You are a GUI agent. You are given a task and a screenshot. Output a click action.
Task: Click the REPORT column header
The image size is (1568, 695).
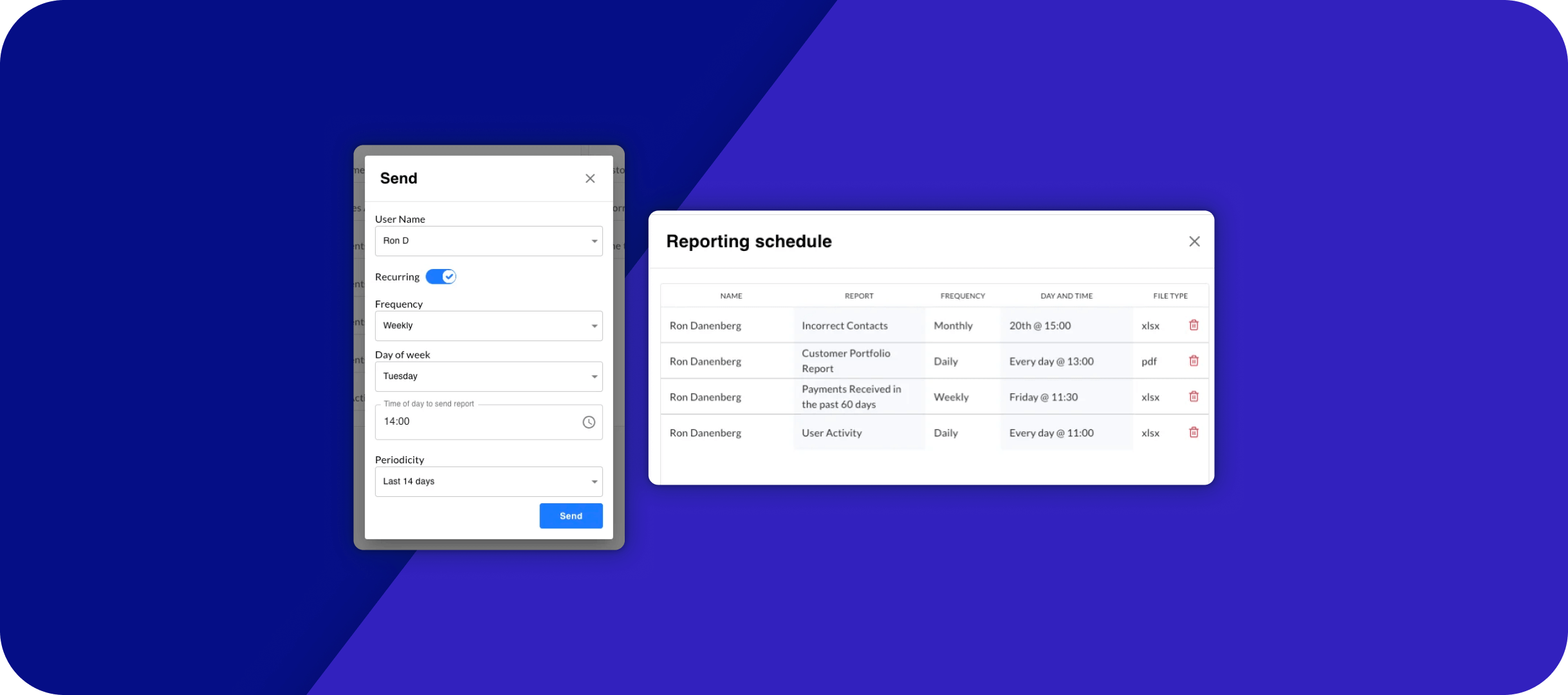(859, 296)
